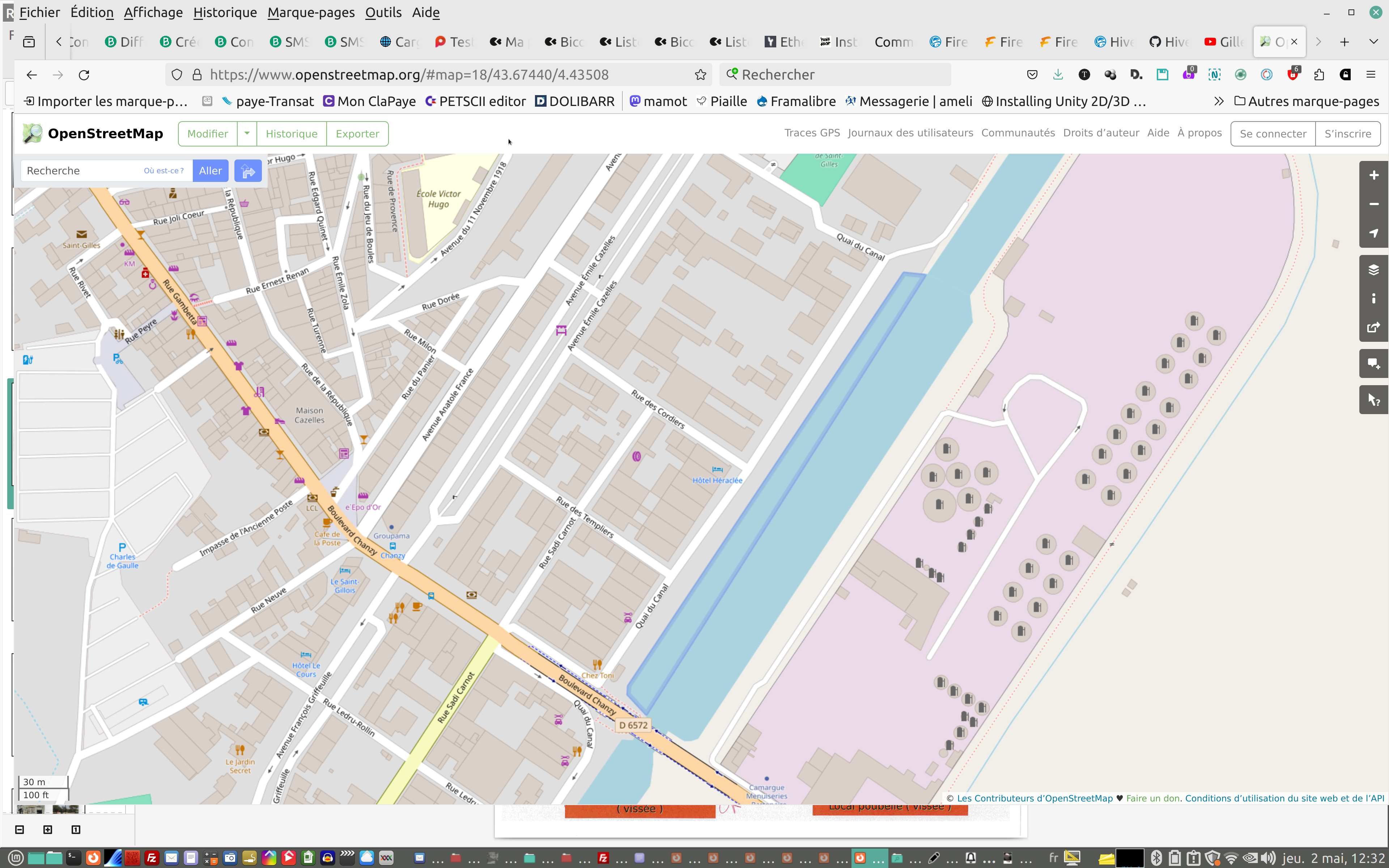
Task: Click the Recherche search input field
Action: click(x=80, y=171)
